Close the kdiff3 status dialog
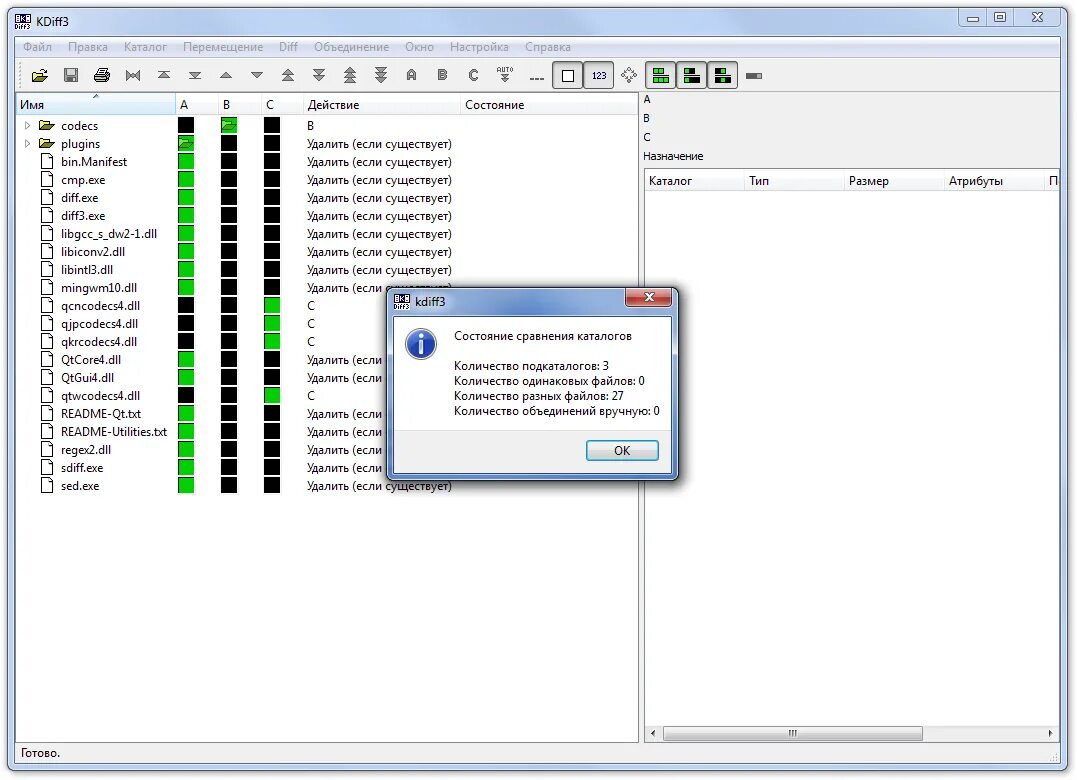Viewport: 1077px width, 780px height. 648,297
